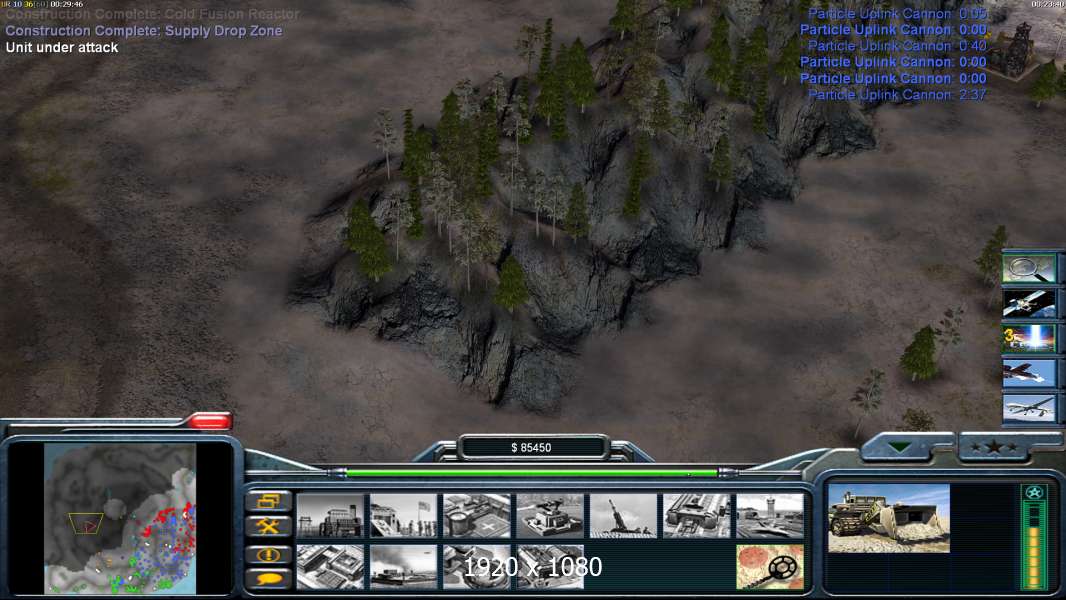Click the dozer unit portrait
Screen dimensions: 1066x600
[889, 518]
